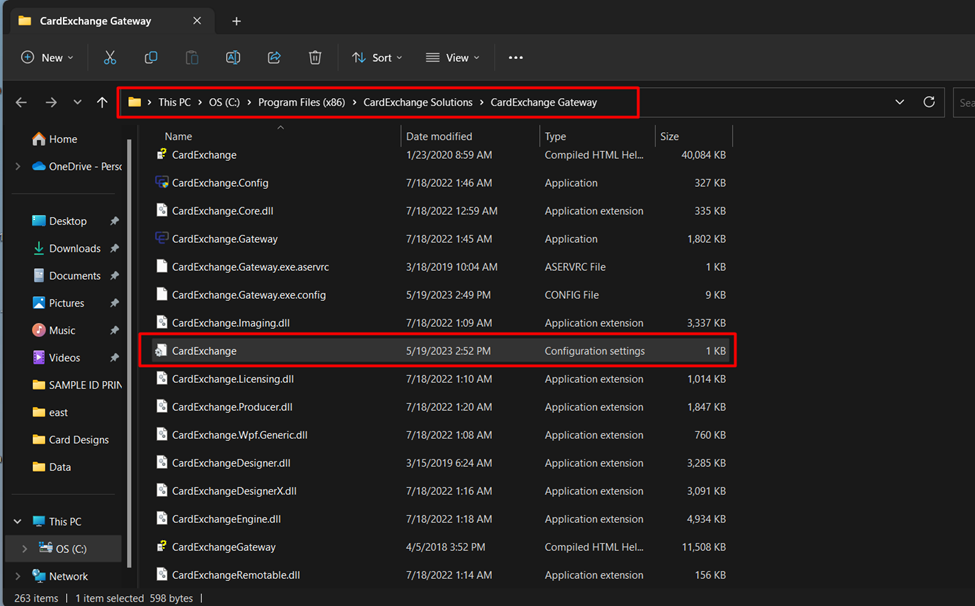Select the CardExchange.Licensing.dll file
The image size is (975, 606).
tap(440, 379)
